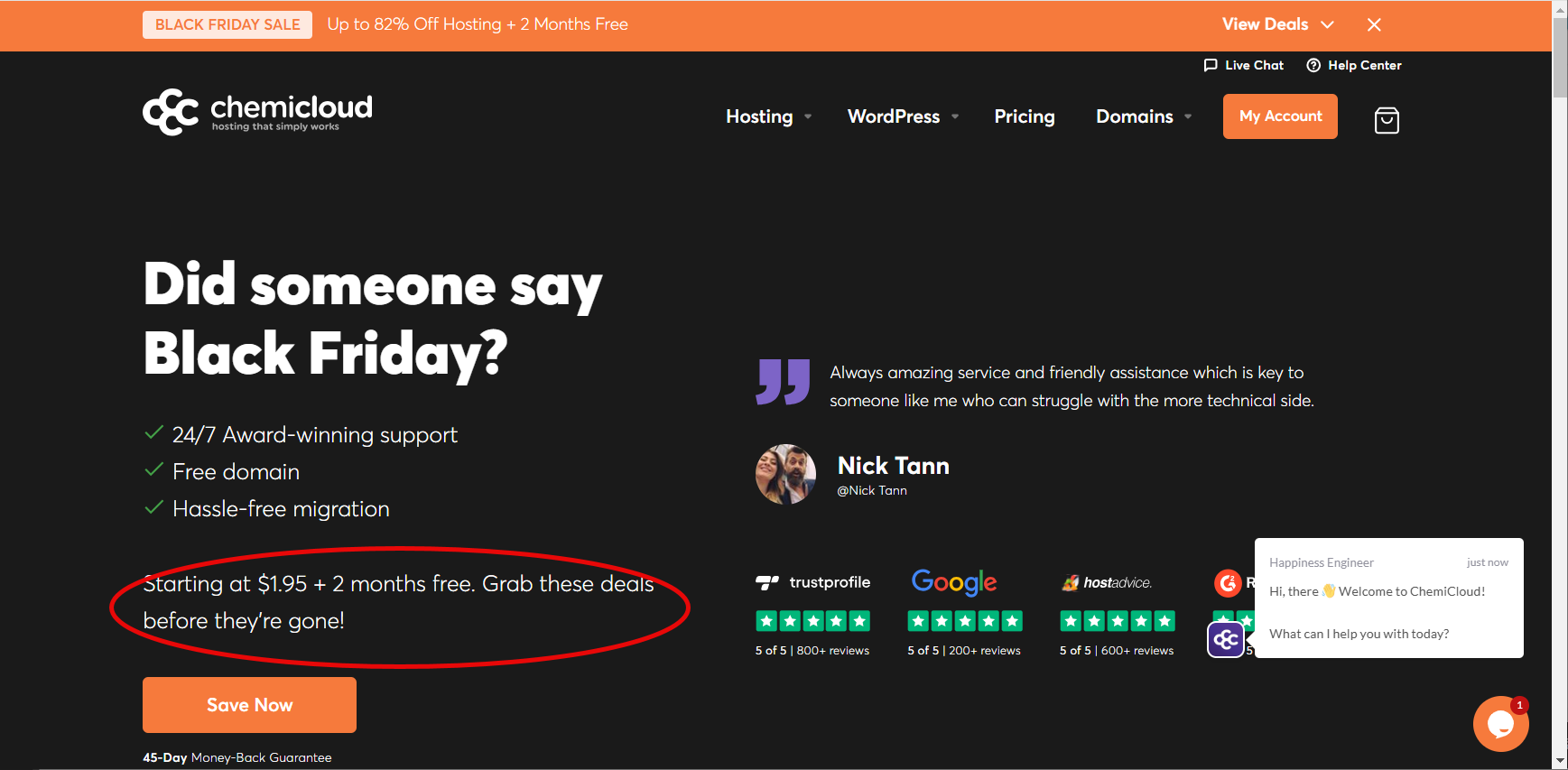Screen dimensions: 1568x770
Task: Click 'Did someone say Black Friday?' headline
Action: 372,320
